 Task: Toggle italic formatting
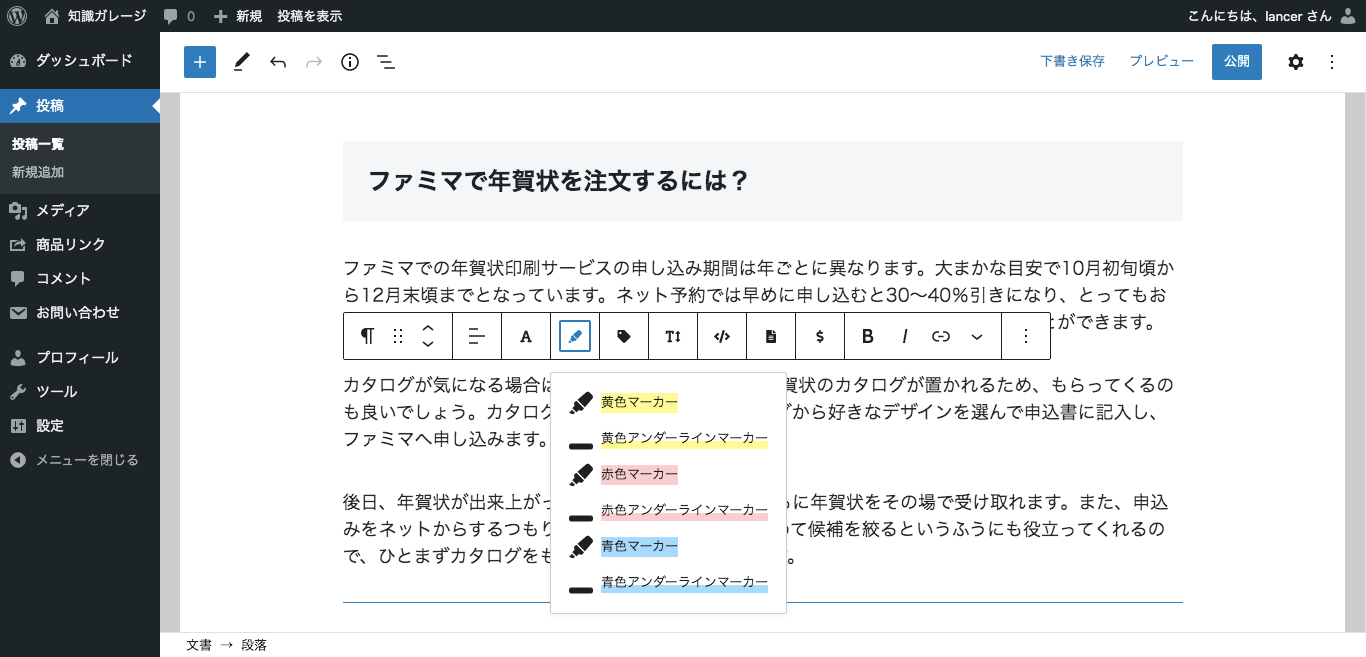tap(905, 336)
